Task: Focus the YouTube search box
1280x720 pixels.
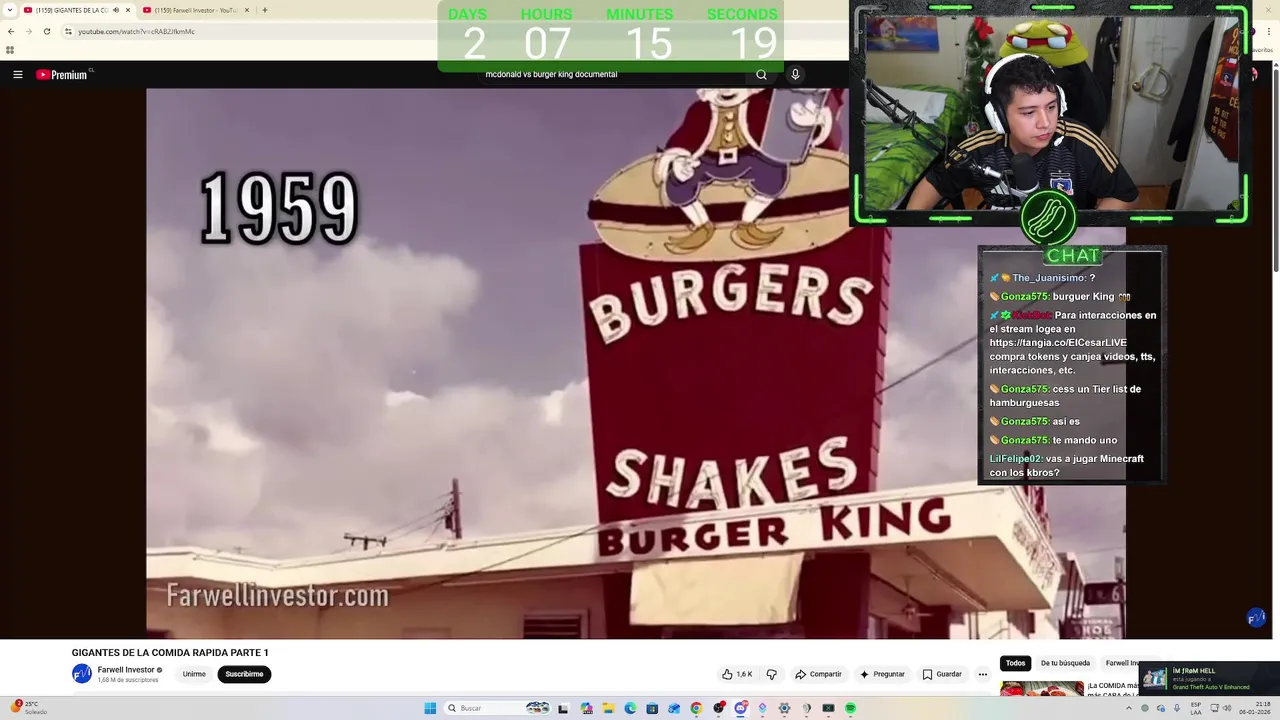Action: click(610, 74)
